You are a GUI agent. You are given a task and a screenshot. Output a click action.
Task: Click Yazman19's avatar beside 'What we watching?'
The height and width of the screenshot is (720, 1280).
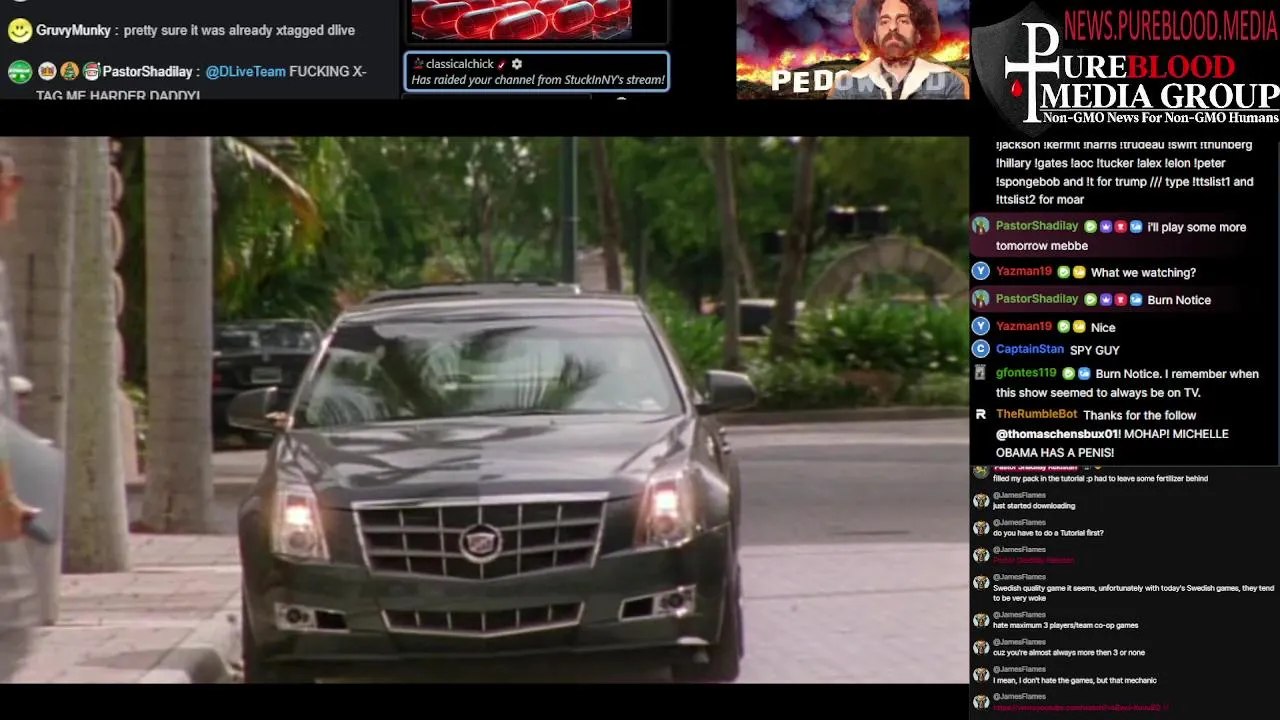(981, 271)
